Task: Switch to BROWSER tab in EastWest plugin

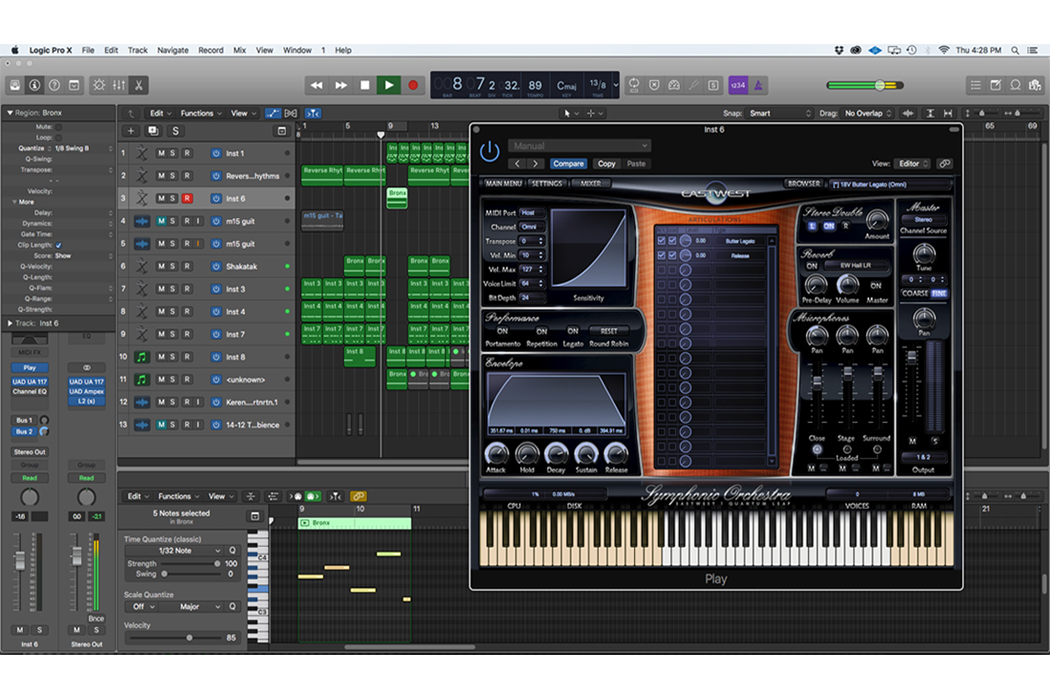Action: tap(804, 183)
